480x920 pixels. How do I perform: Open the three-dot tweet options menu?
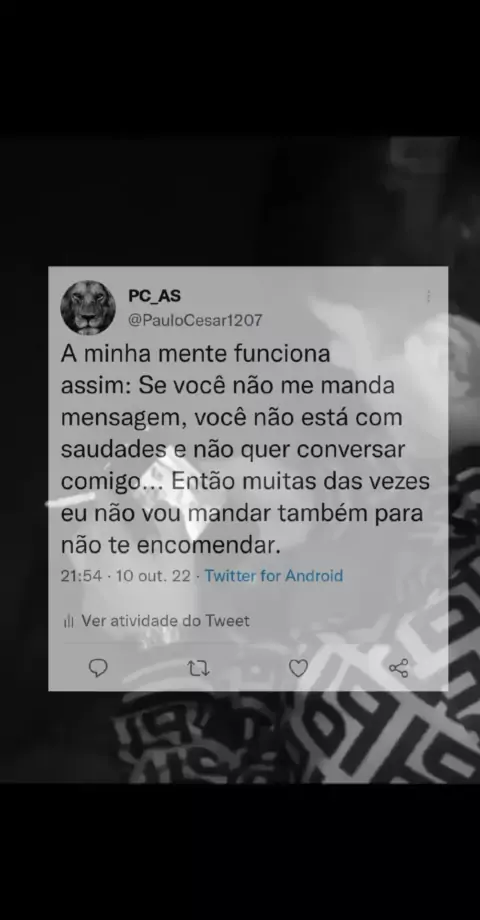(x=428, y=296)
